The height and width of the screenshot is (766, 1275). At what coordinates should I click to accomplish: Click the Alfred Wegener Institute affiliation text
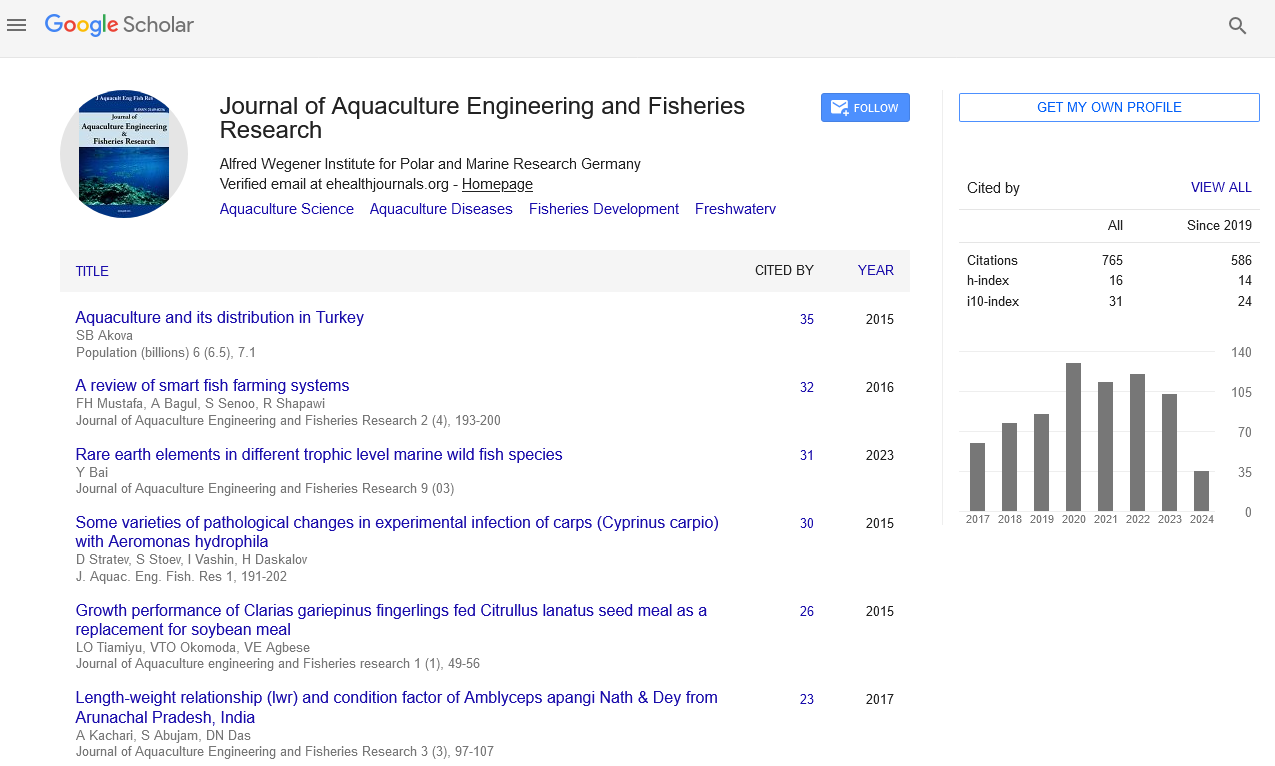(430, 164)
